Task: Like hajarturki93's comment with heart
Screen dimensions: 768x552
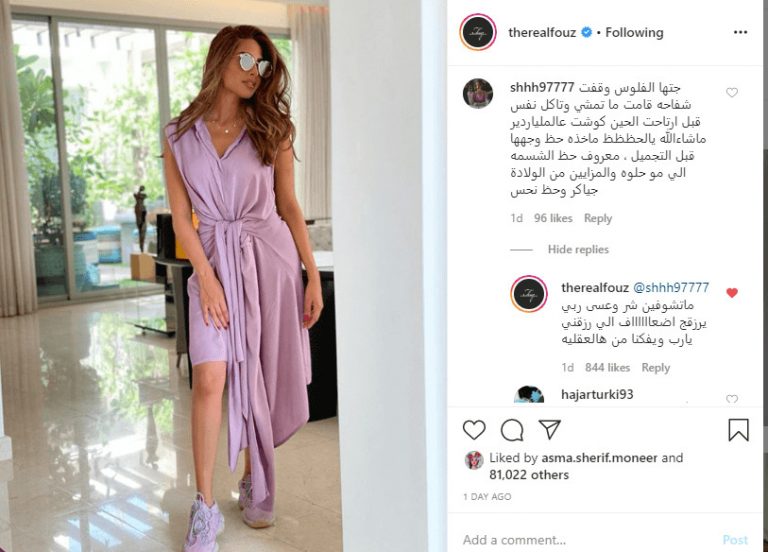Action: coord(732,399)
